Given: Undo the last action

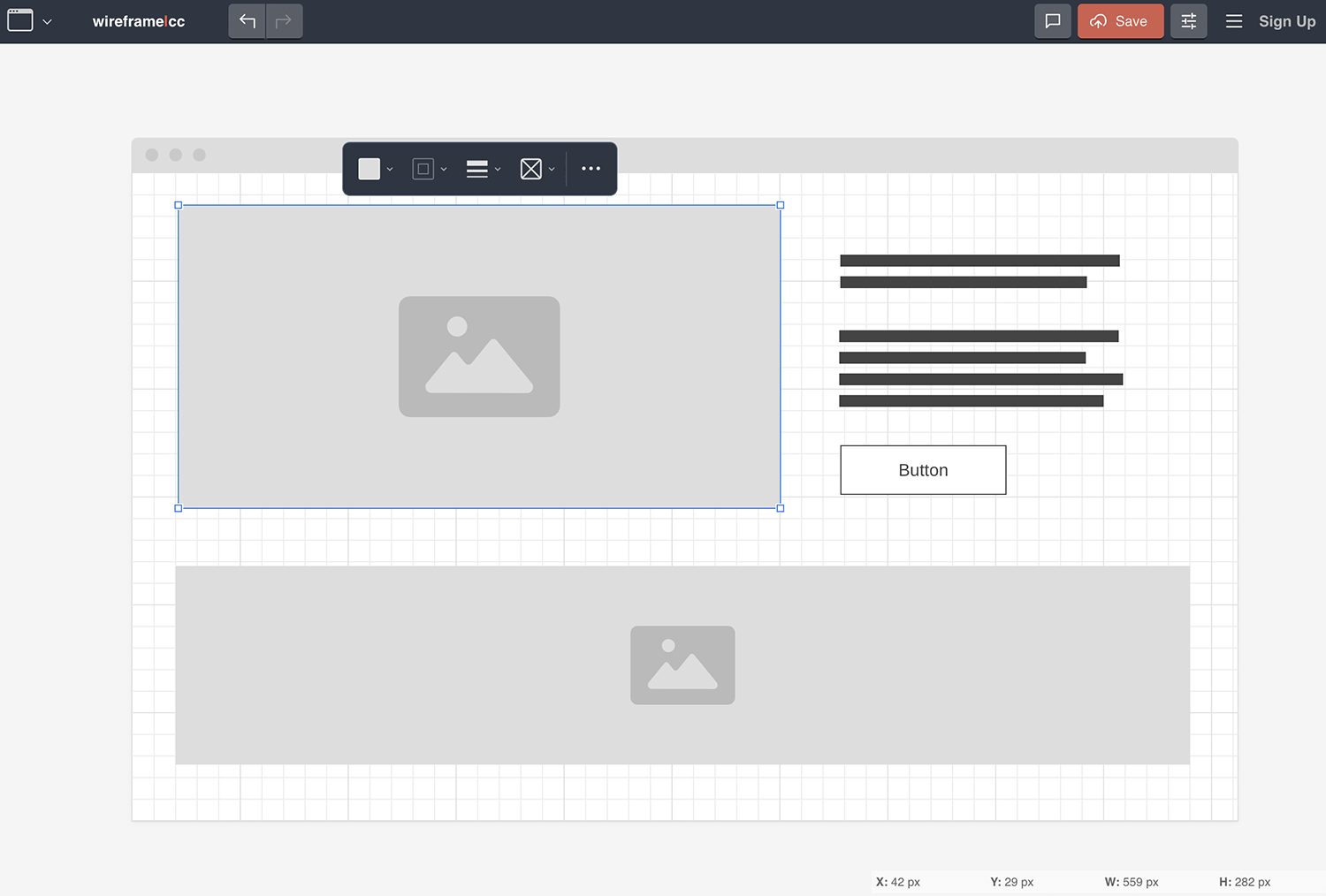Looking at the screenshot, I should pos(248,21).
